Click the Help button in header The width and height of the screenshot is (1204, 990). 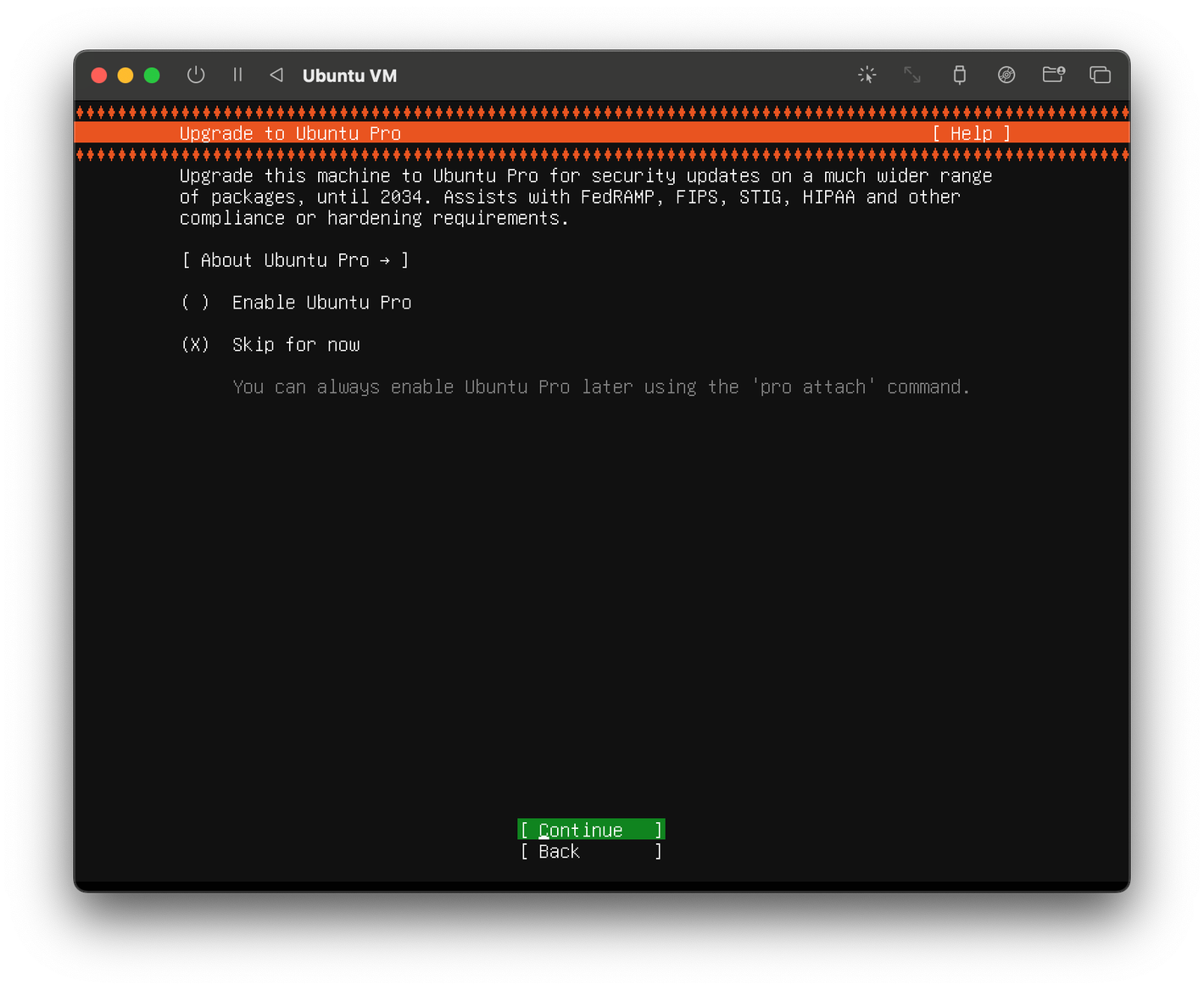[972, 133]
